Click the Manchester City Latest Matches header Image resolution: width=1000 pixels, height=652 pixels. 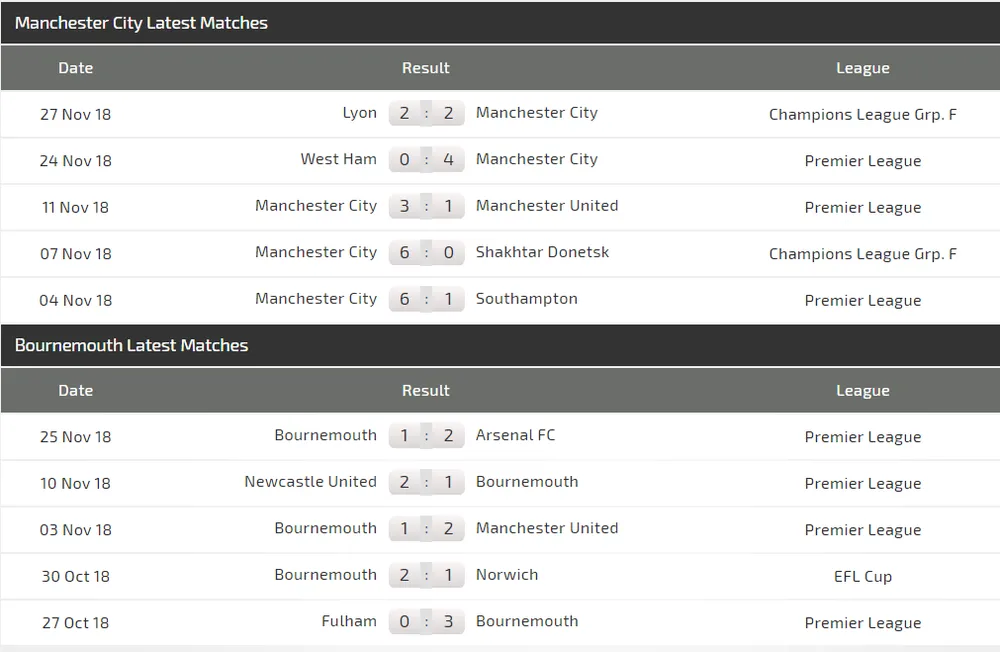(x=141, y=23)
